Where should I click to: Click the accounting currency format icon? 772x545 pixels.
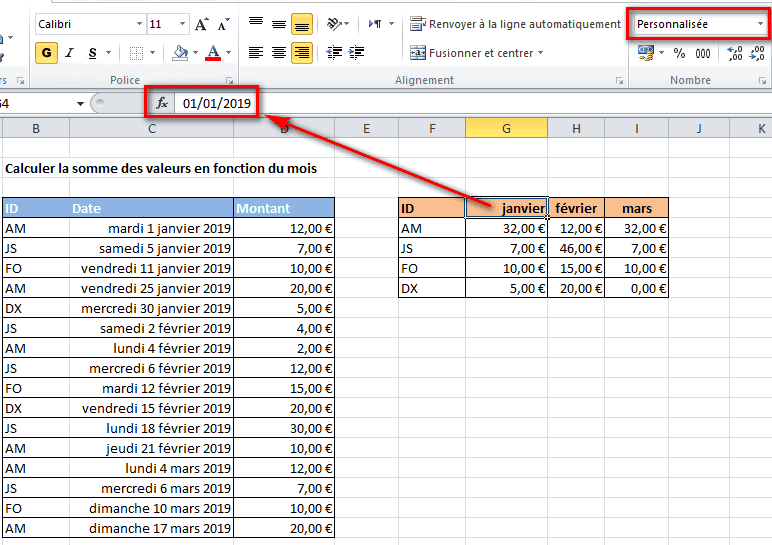pos(645,53)
